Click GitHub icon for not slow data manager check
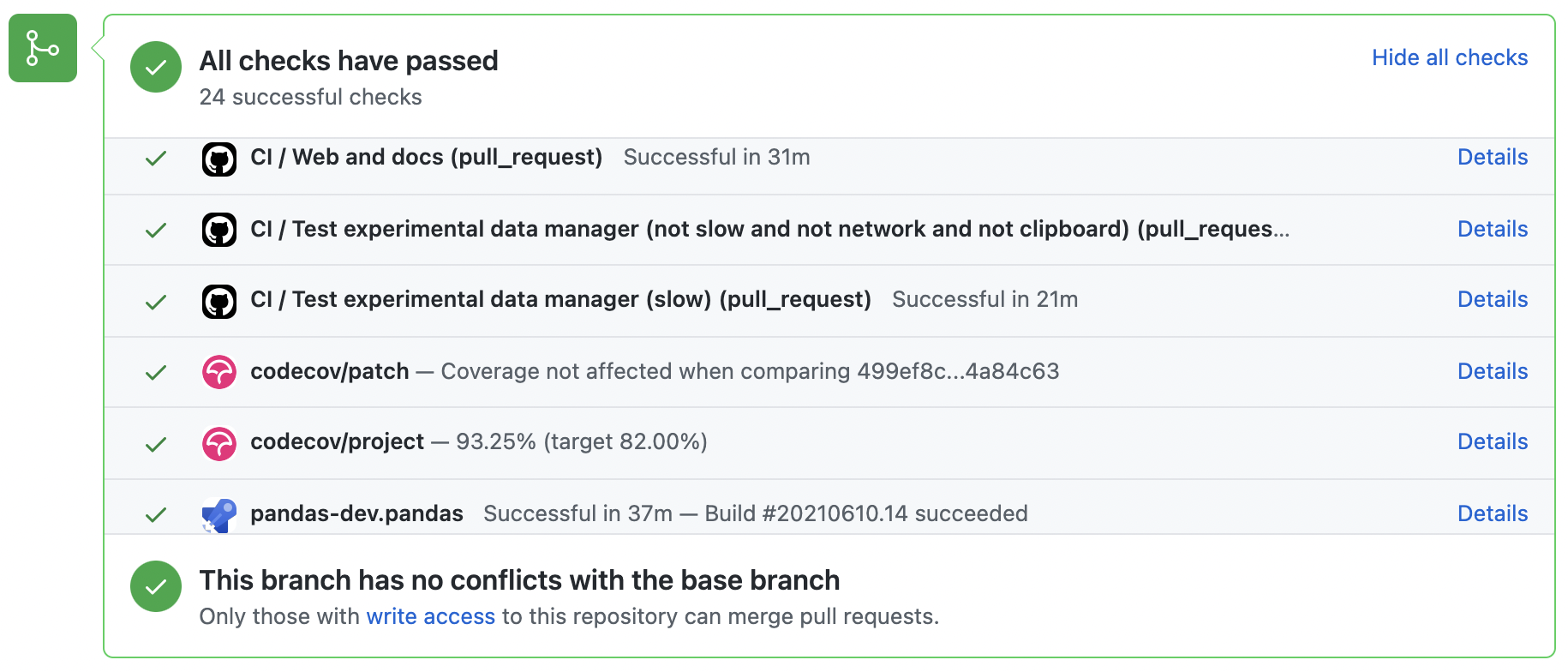The image size is (1568, 672). [219, 230]
